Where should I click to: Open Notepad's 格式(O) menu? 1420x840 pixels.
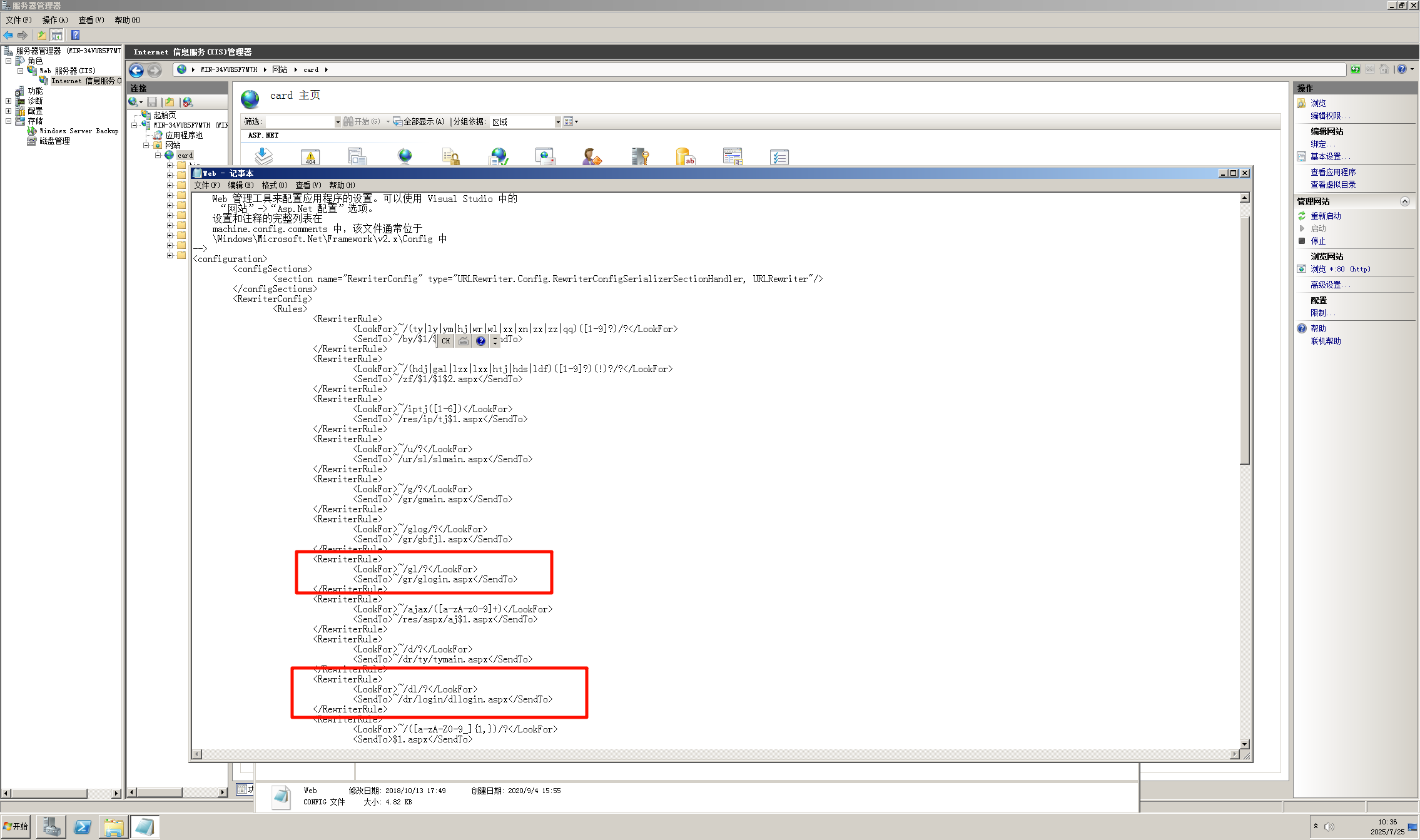pyautogui.click(x=274, y=185)
